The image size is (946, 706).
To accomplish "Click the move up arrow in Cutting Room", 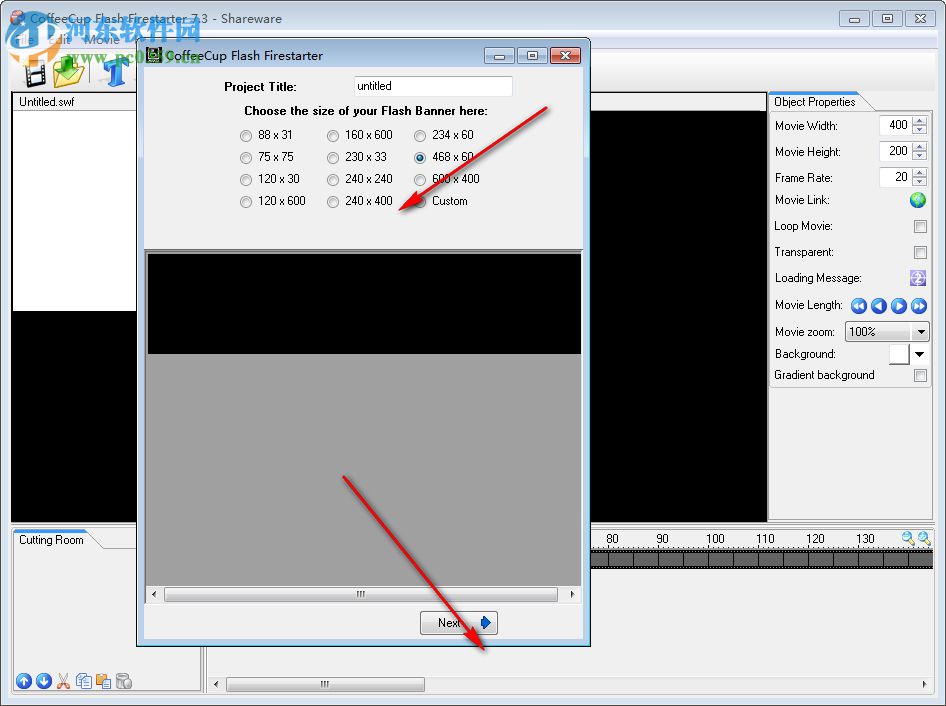I will pos(24,681).
